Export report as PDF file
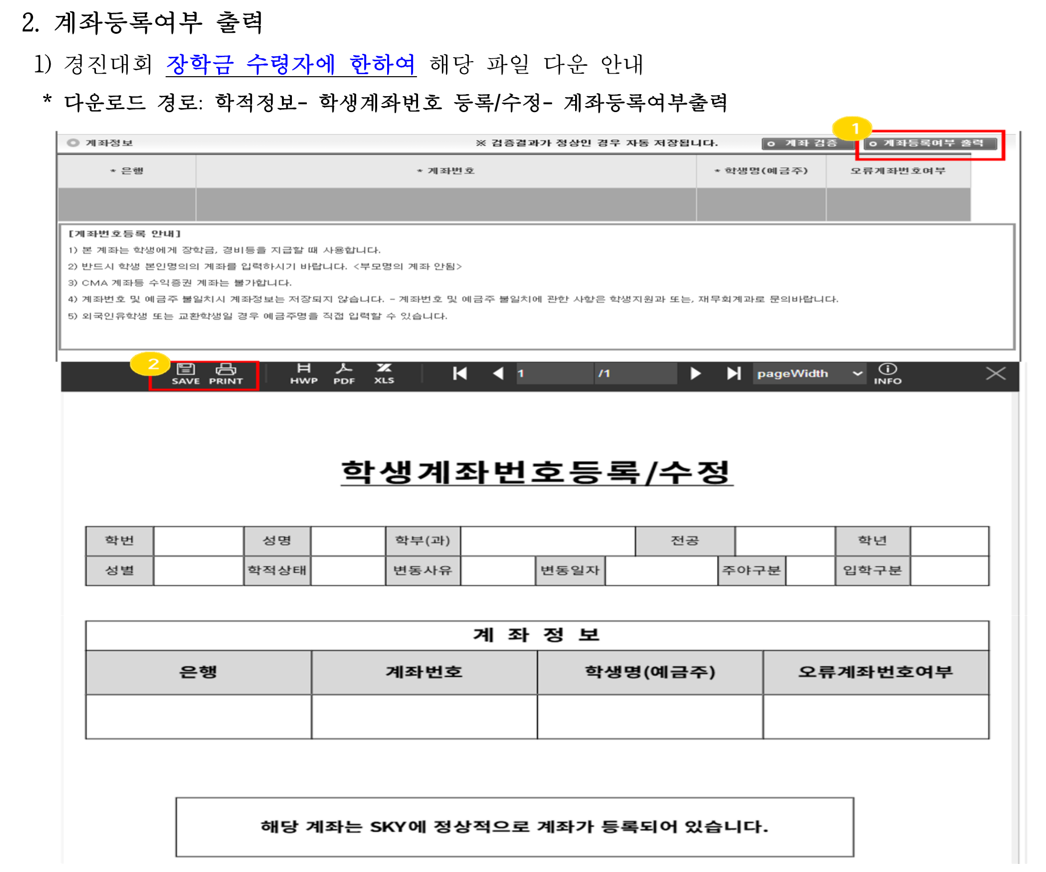The image size is (1046, 872). (344, 374)
